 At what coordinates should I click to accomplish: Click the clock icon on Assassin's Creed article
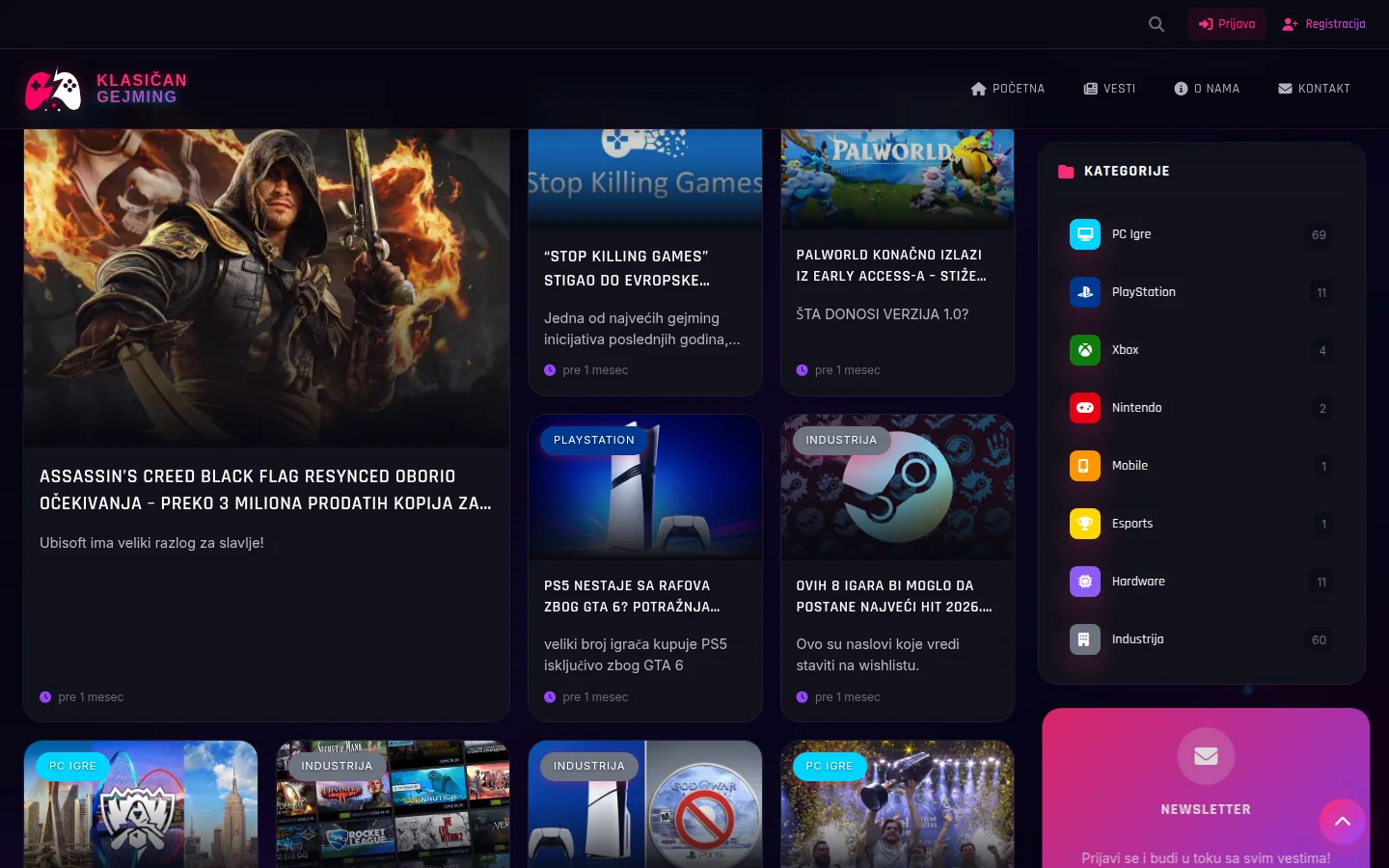tap(45, 697)
